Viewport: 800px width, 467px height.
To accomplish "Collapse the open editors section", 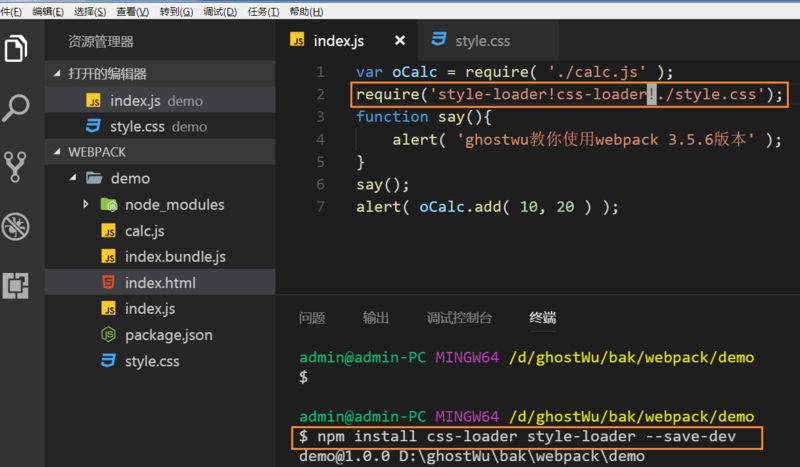I will pos(57,73).
